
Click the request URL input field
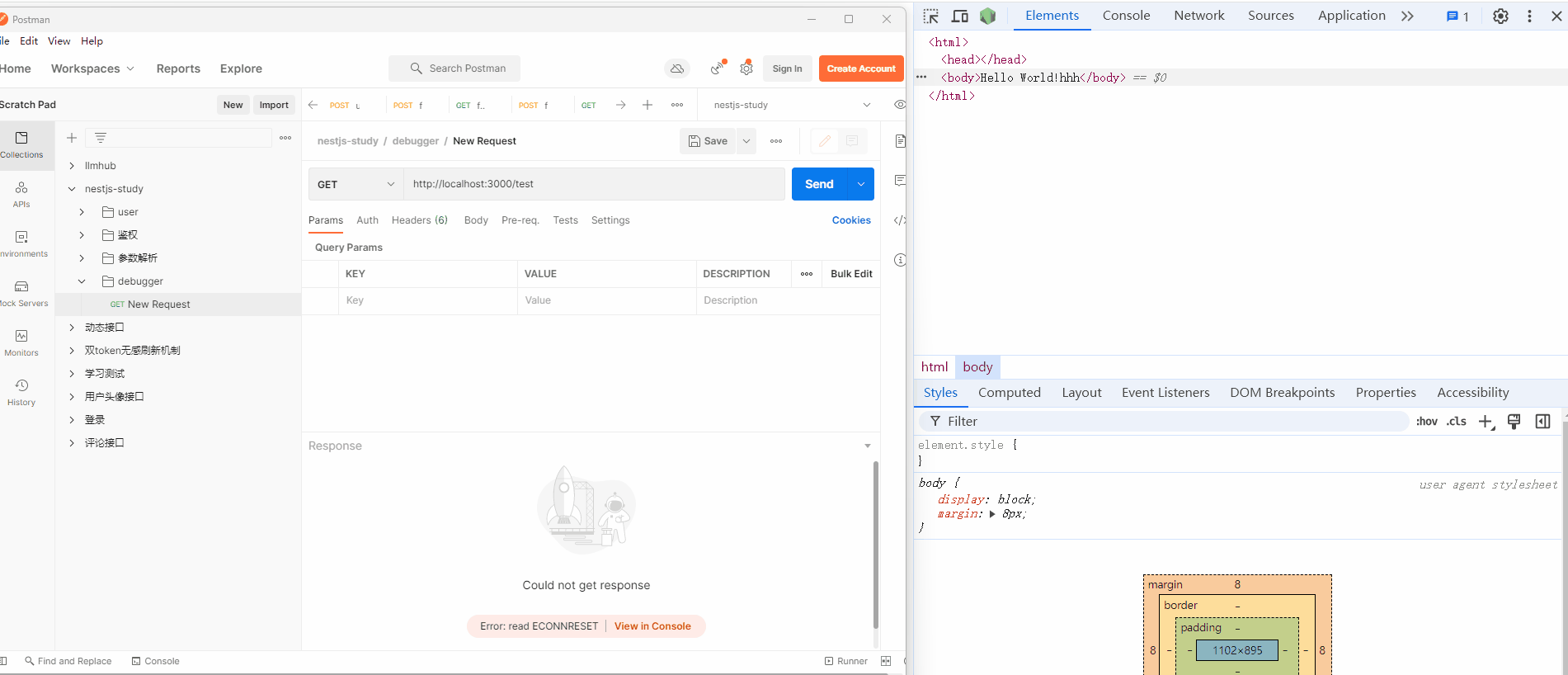(x=594, y=184)
